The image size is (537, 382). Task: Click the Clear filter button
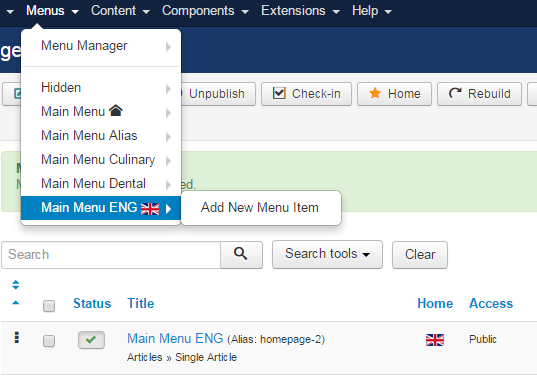(420, 255)
